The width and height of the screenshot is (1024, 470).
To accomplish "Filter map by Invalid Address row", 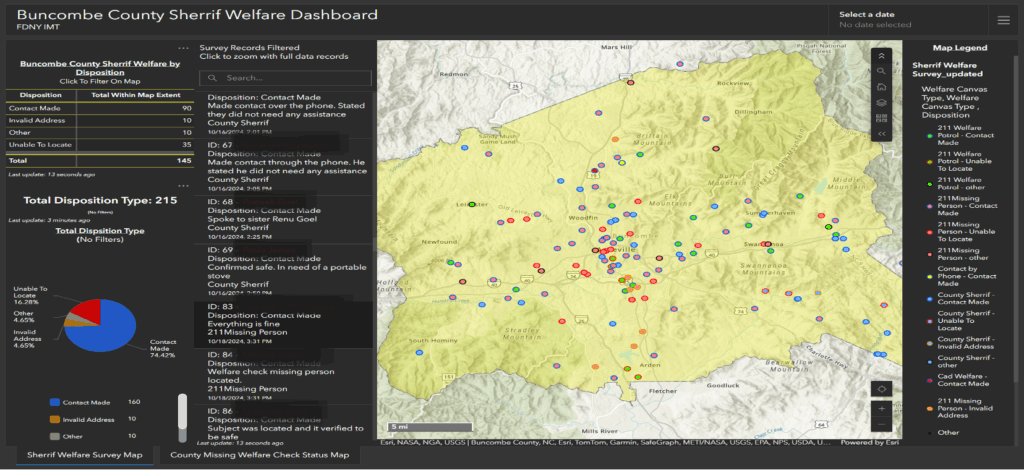I will tap(100, 120).
